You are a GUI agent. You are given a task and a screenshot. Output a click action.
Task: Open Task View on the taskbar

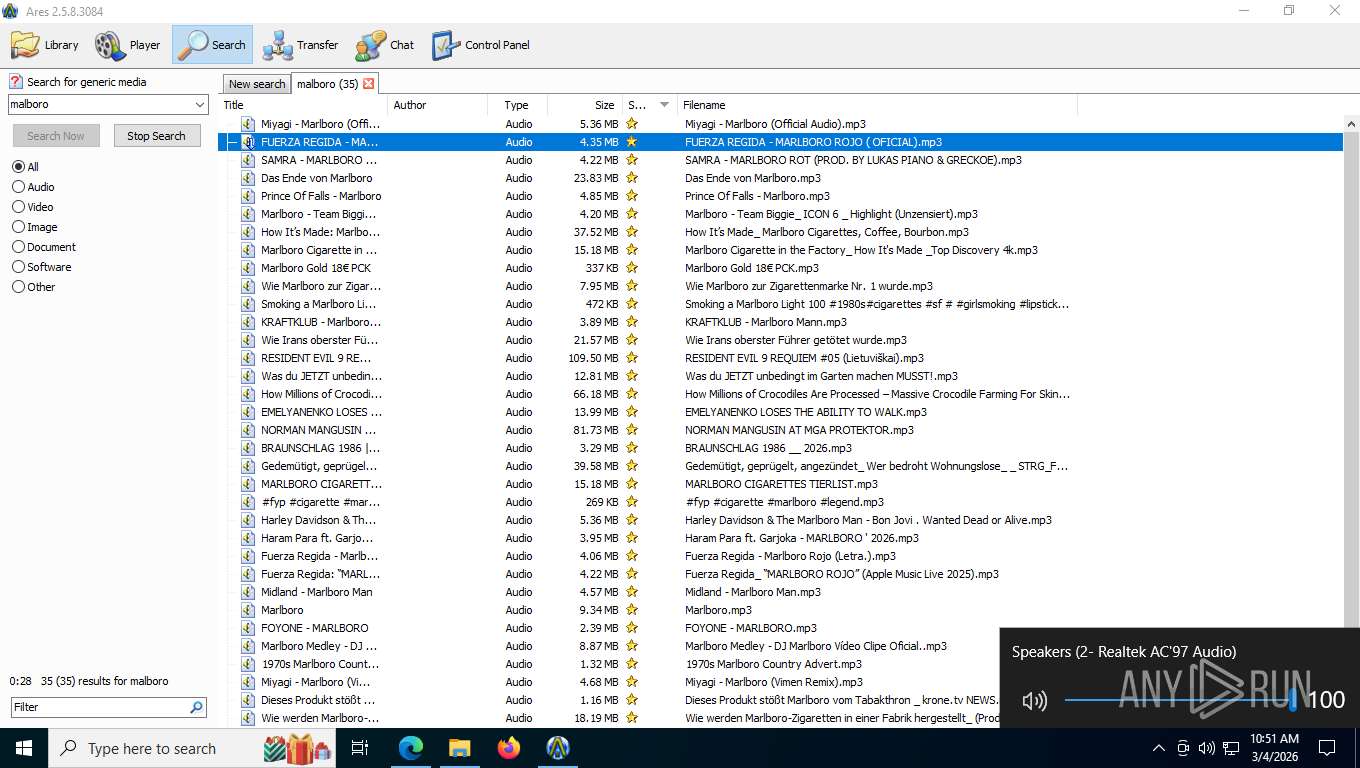point(360,748)
